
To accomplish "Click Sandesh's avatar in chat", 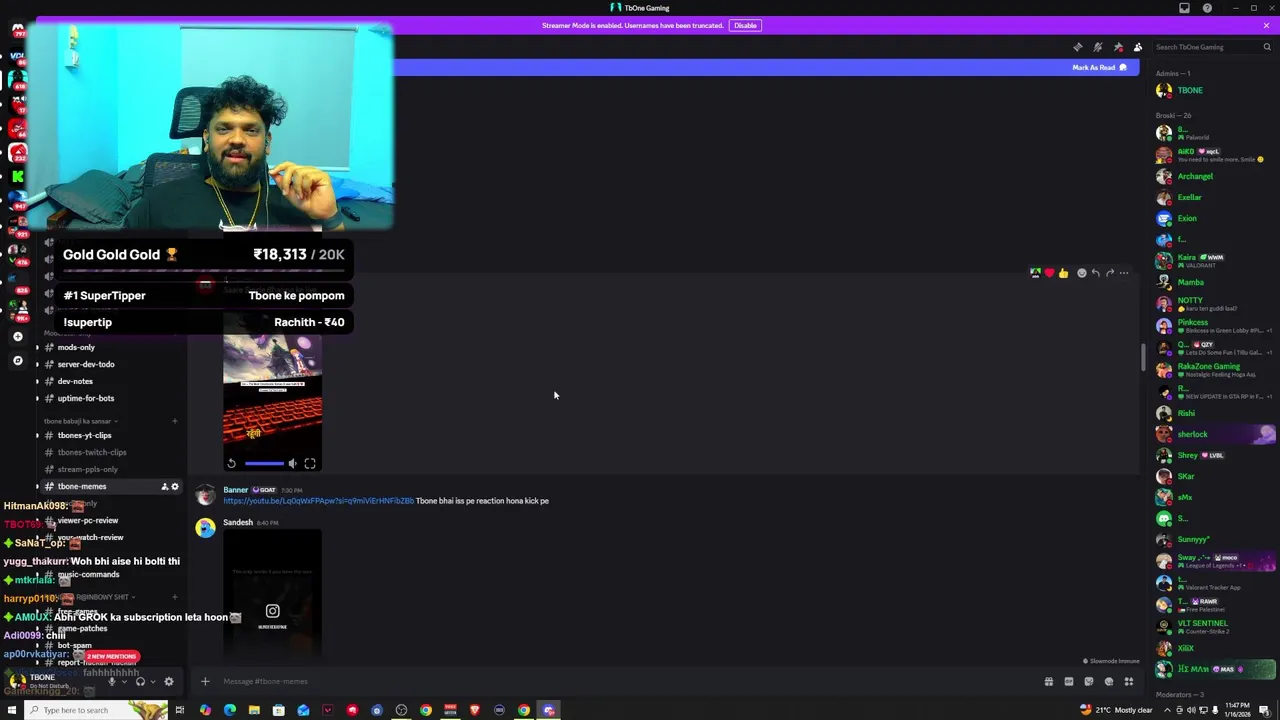I will point(205,528).
